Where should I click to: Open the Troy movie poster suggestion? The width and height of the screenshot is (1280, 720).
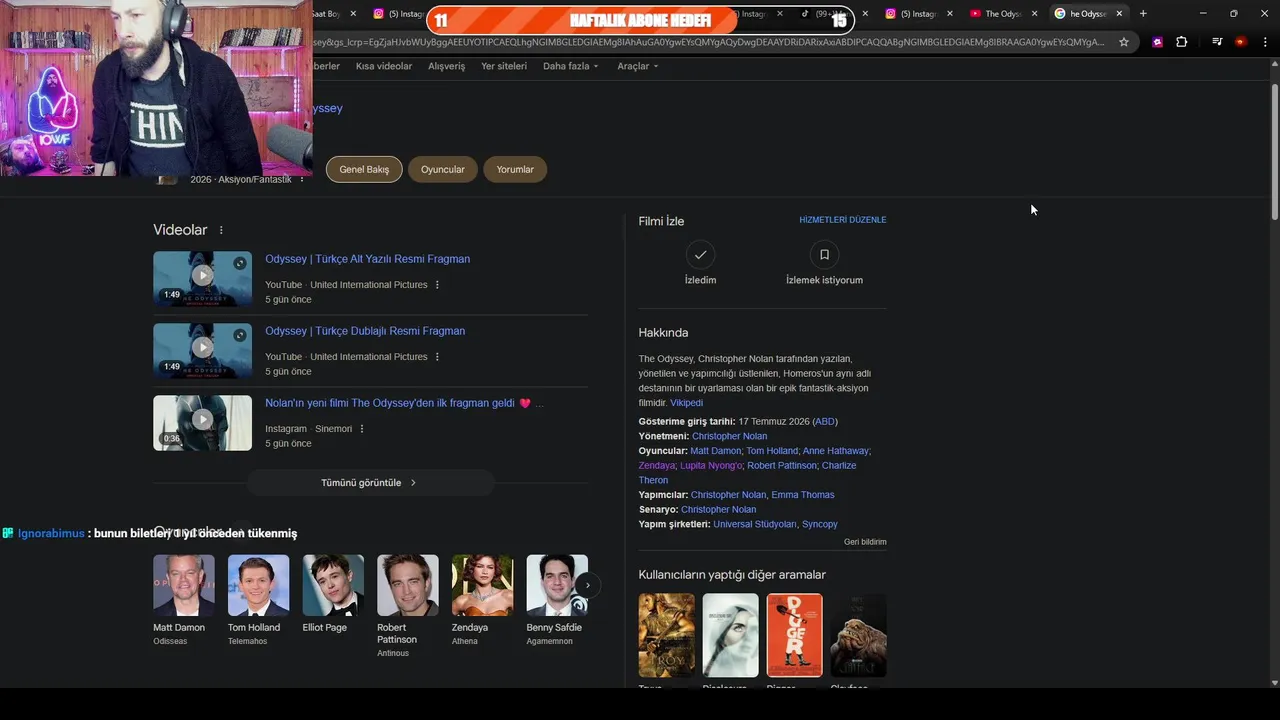pyautogui.click(x=667, y=635)
